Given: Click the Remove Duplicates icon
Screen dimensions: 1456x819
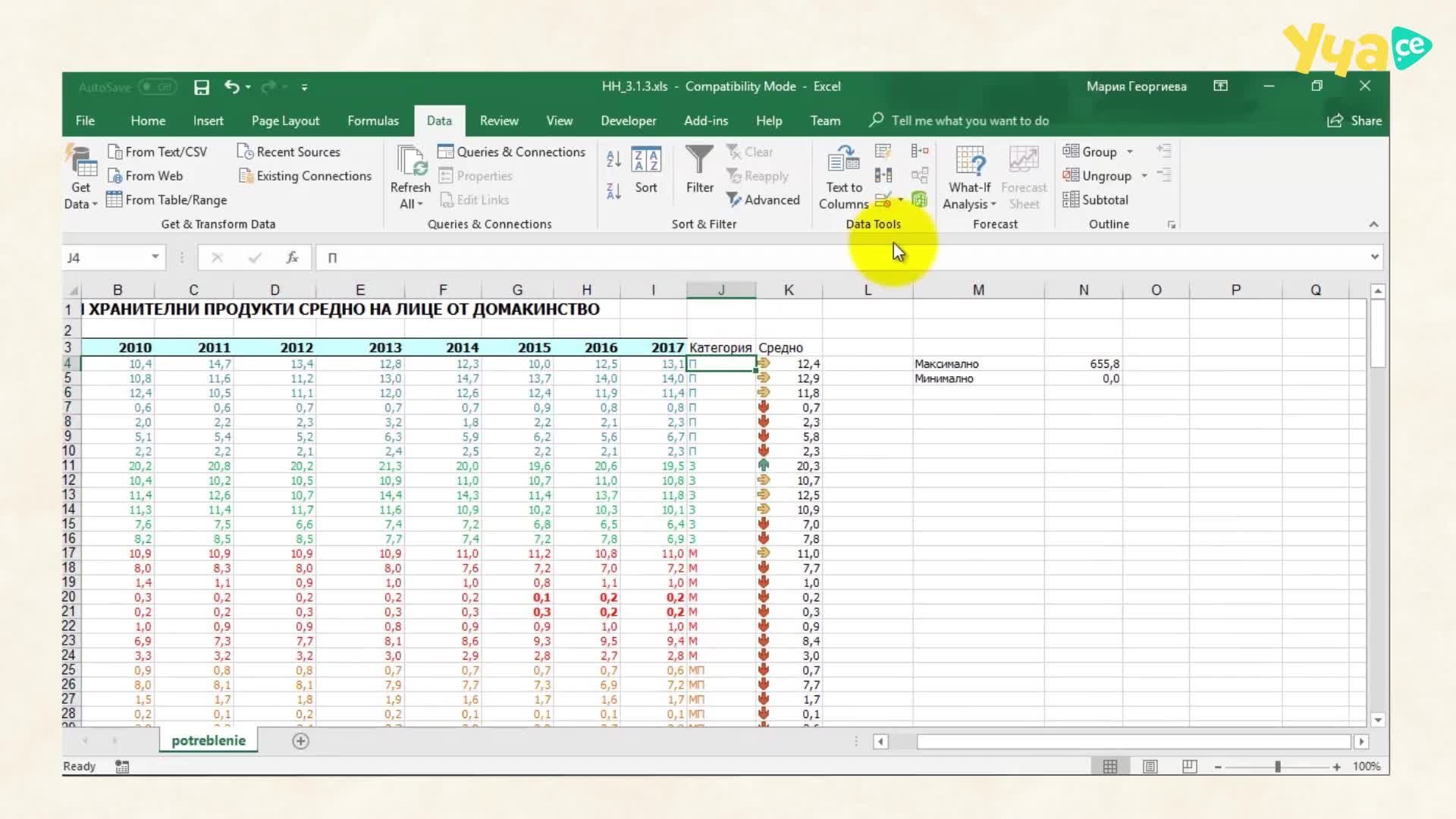Looking at the screenshot, I should tap(883, 176).
